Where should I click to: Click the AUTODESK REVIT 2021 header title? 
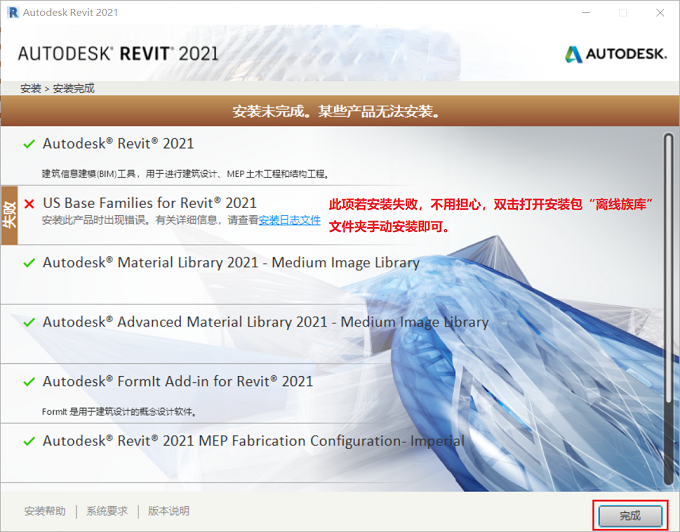(118, 54)
